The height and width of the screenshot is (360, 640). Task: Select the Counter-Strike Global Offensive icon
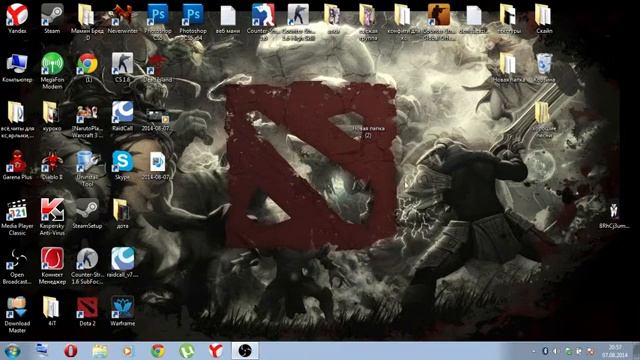[439, 21]
